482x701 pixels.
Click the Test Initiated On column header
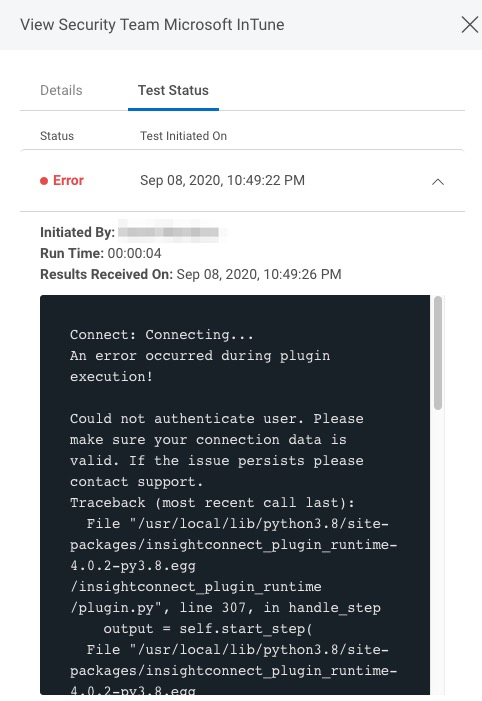pos(183,136)
